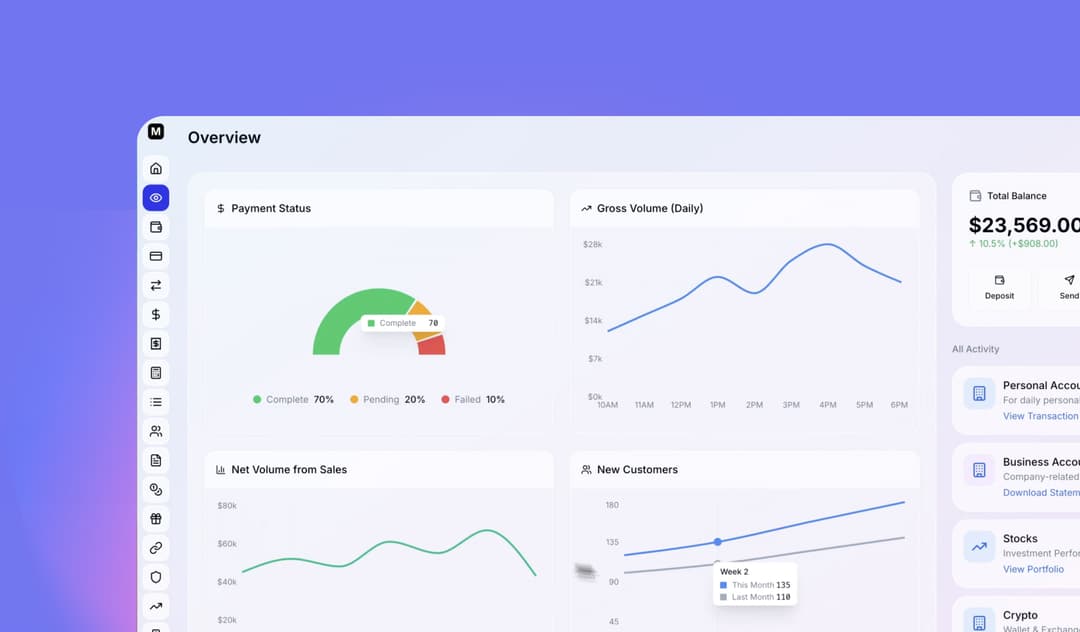Select the Home icon in the sidebar

pyautogui.click(x=155, y=168)
